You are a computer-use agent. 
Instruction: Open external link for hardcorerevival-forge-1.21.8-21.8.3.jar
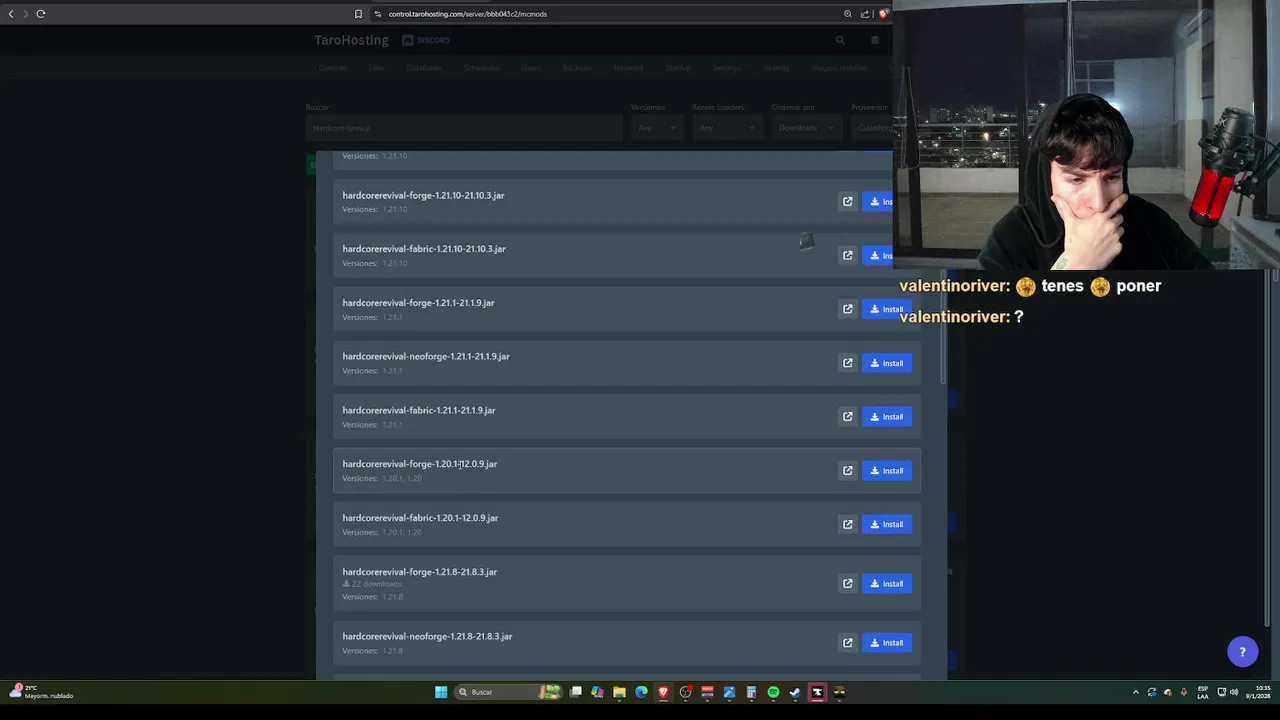coord(848,584)
